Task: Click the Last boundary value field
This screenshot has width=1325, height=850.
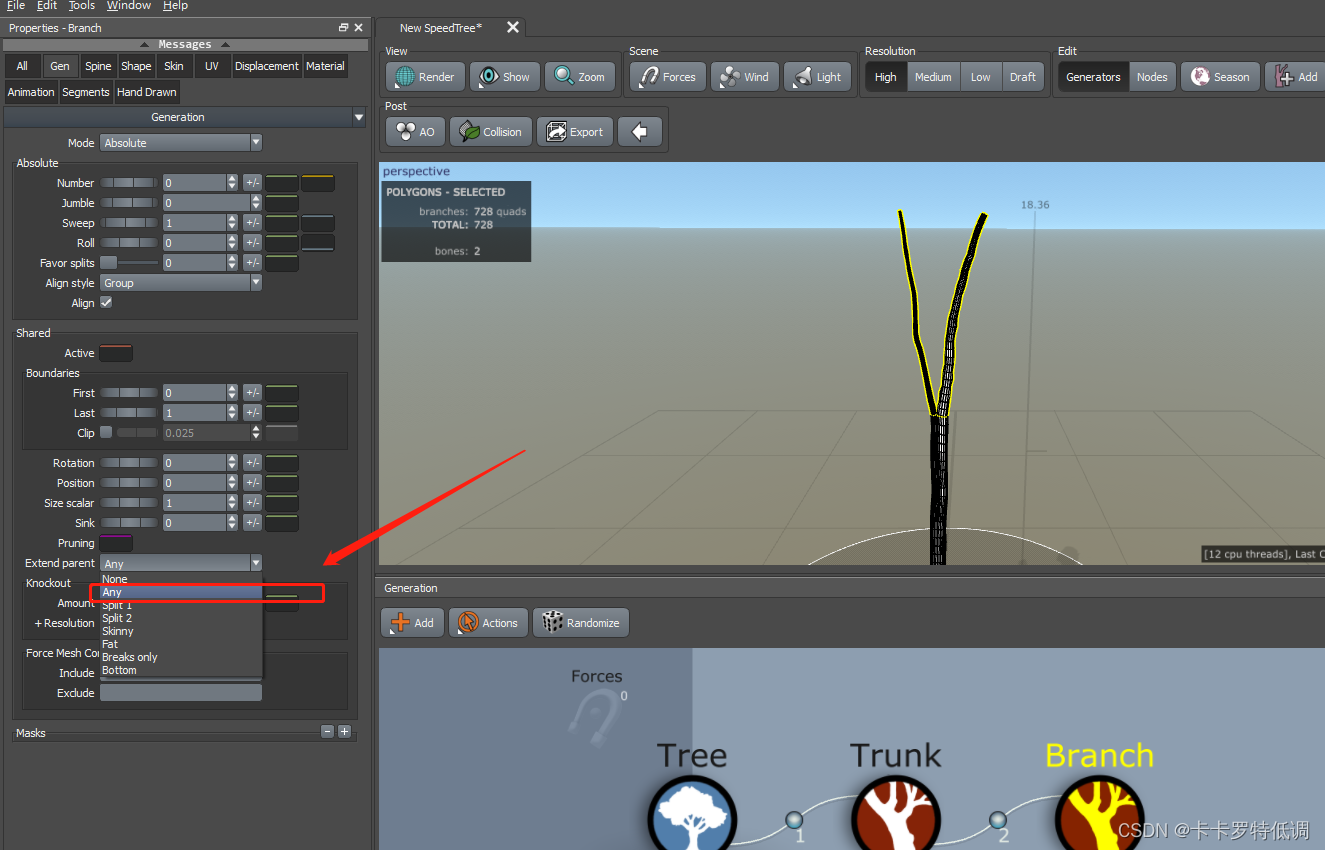Action: click(x=195, y=413)
